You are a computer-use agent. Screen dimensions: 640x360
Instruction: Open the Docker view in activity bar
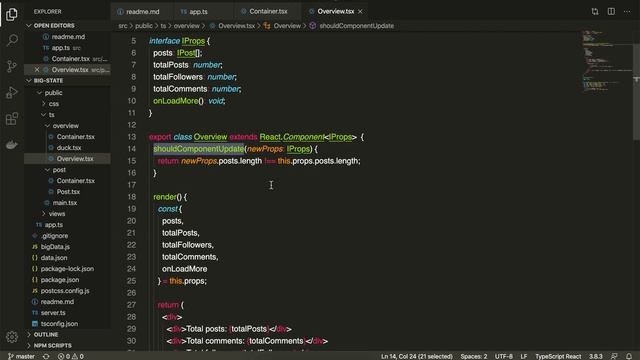pos(12,144)
